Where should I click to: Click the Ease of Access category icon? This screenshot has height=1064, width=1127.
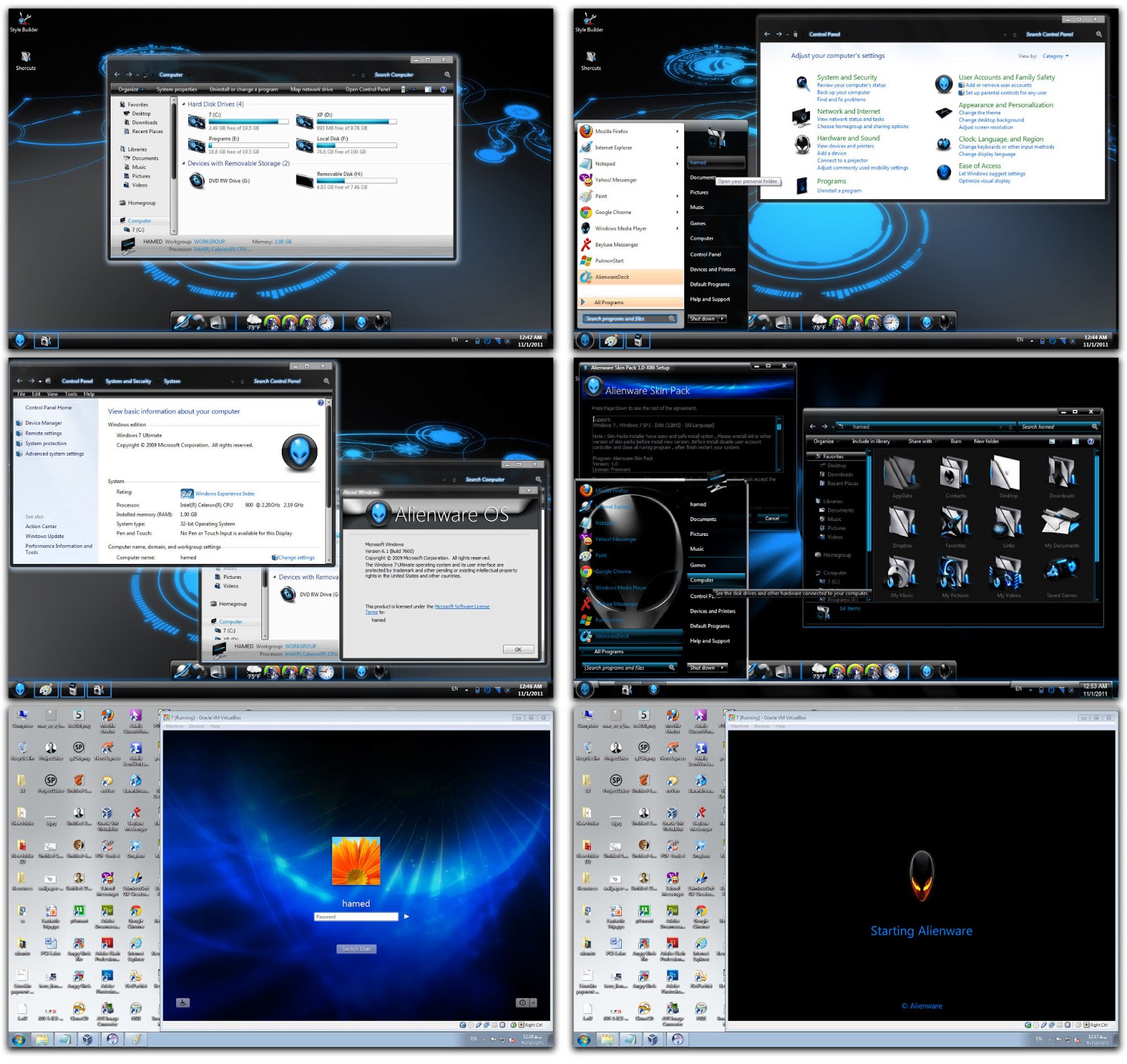point(944,171)
